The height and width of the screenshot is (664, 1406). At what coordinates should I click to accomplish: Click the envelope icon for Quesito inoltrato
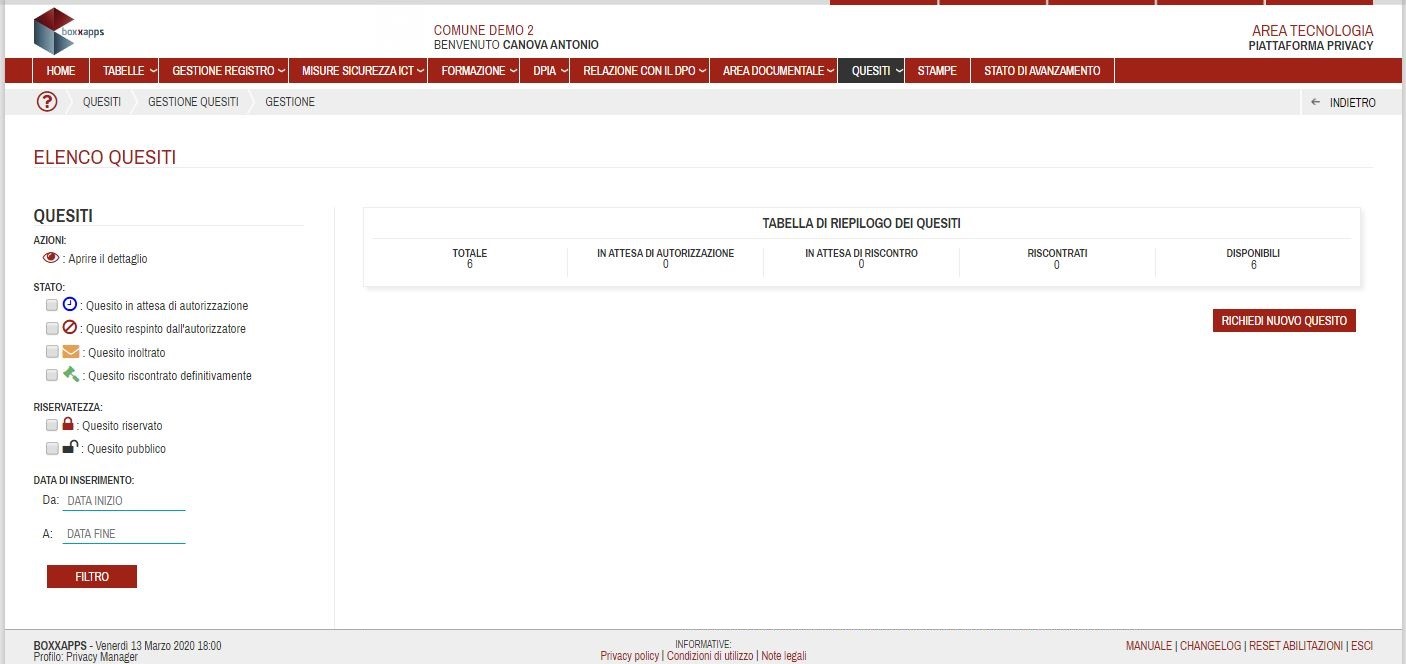[x=71, y=352]
